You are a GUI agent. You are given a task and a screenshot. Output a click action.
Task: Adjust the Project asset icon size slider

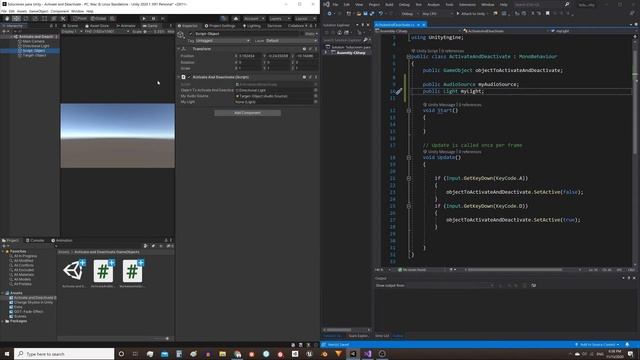(x=161, y=338)
